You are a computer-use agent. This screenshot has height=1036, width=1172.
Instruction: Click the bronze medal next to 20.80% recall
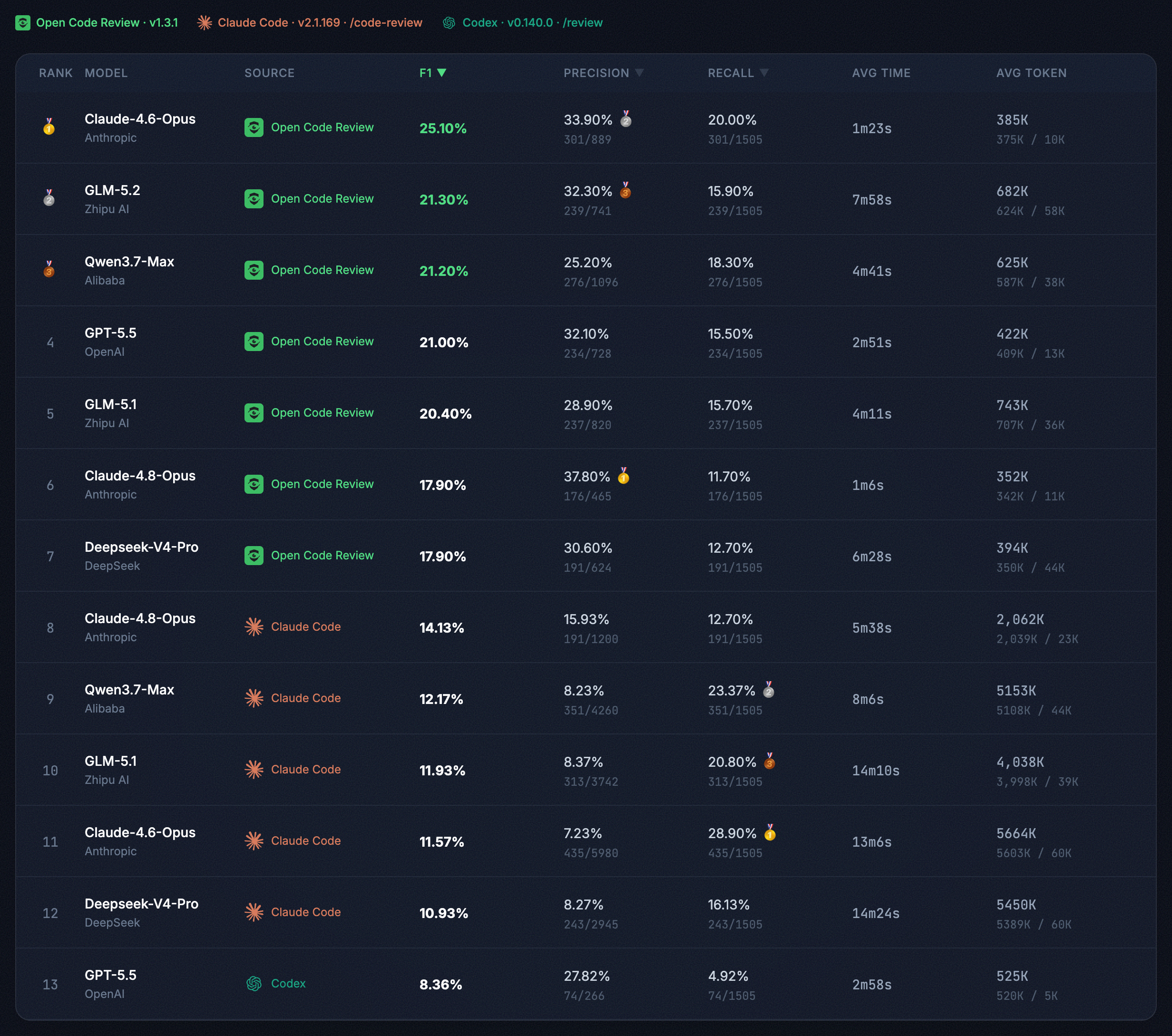(x=770, y=761)
